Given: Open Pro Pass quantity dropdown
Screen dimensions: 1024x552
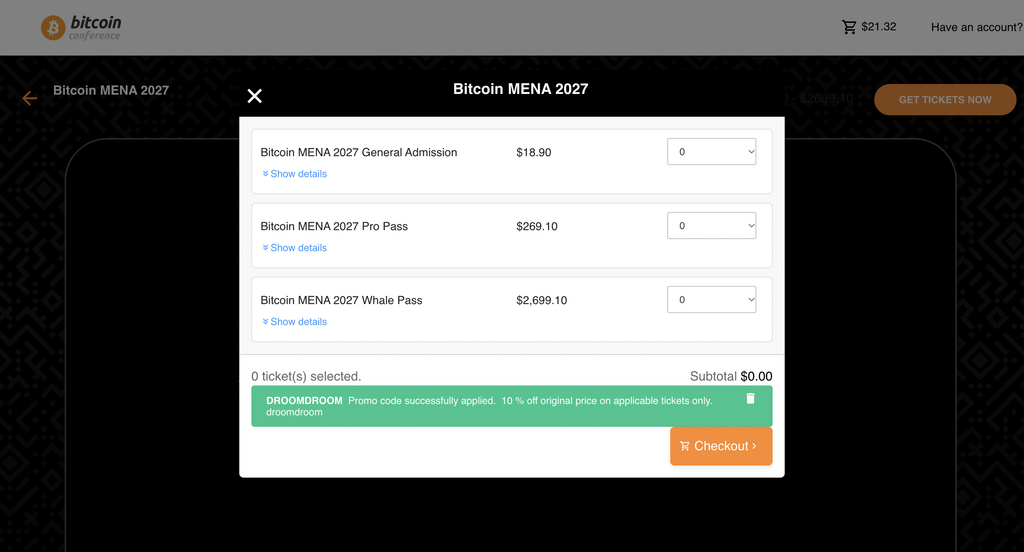Looking at the screenshot, I should click(x=711, y=225).
